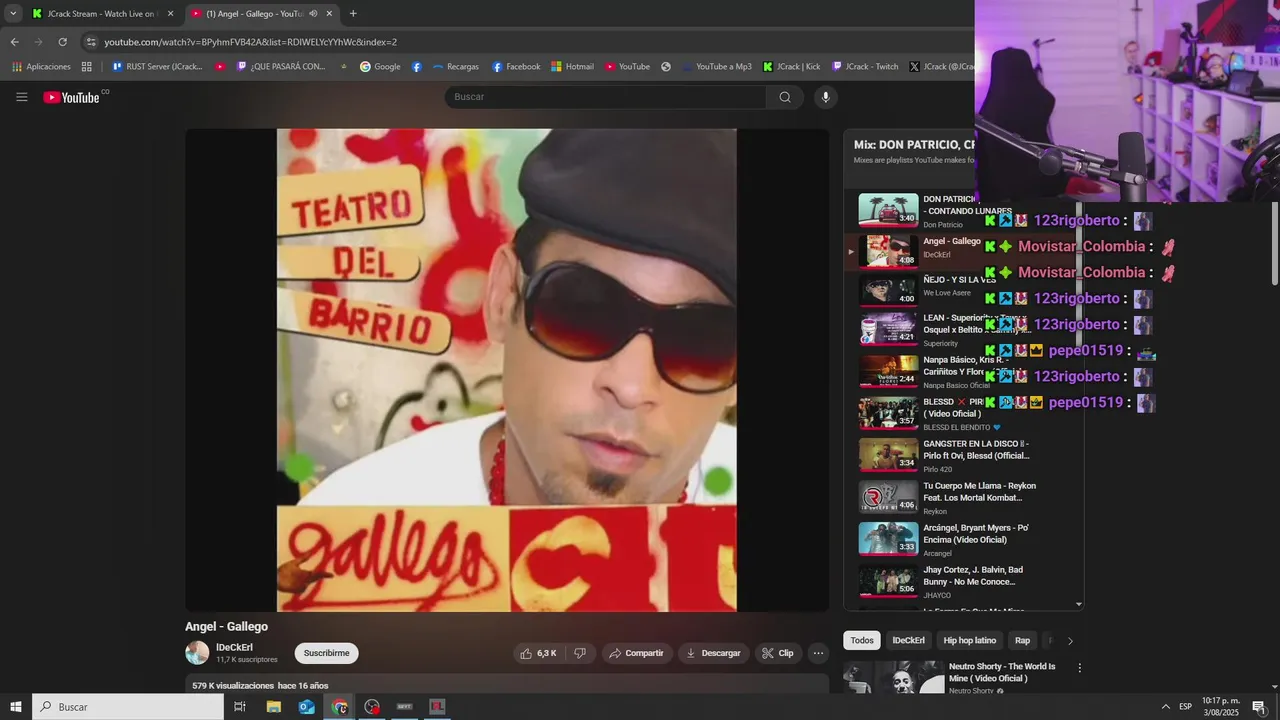
Task: Launch File Explorer from the taskbar
Action: coord(273,707)
